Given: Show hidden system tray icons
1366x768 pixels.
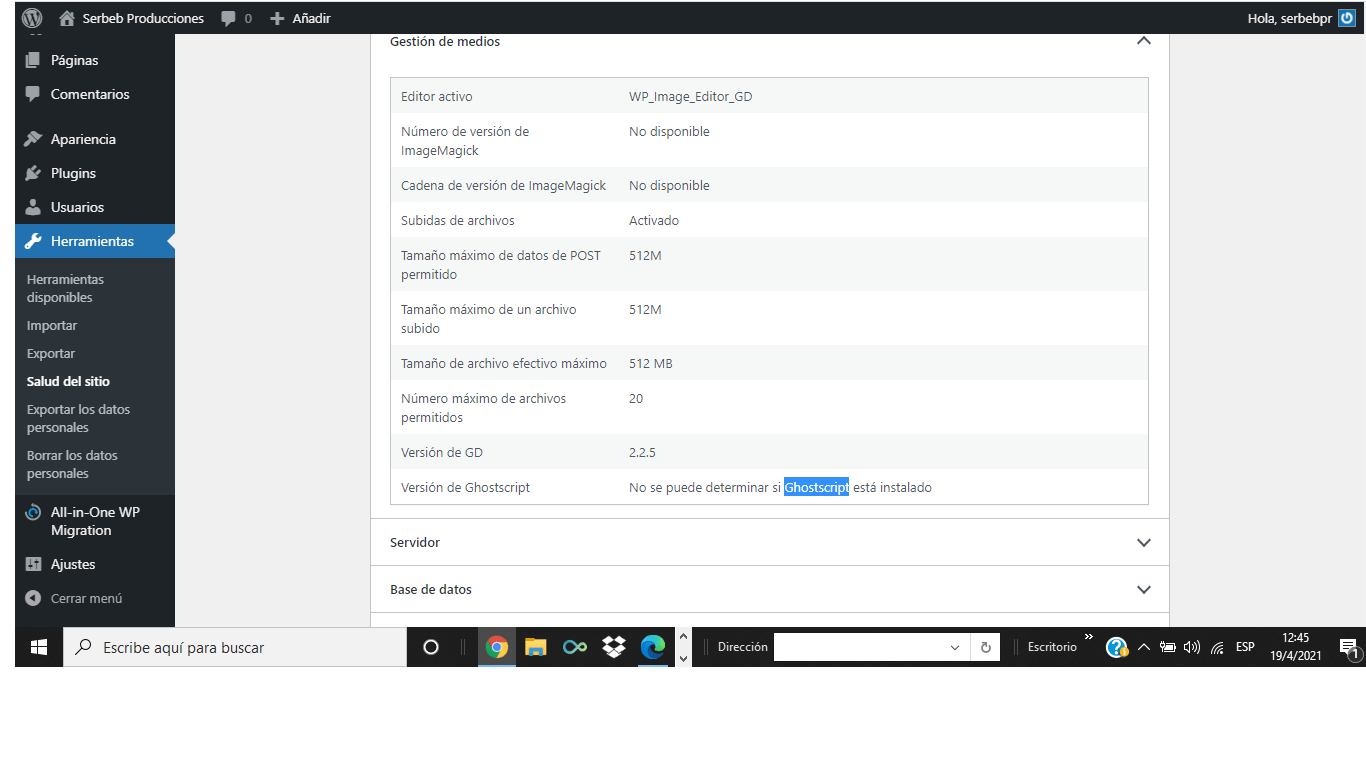Looking at the screenshot, I should coord(1144,647).
